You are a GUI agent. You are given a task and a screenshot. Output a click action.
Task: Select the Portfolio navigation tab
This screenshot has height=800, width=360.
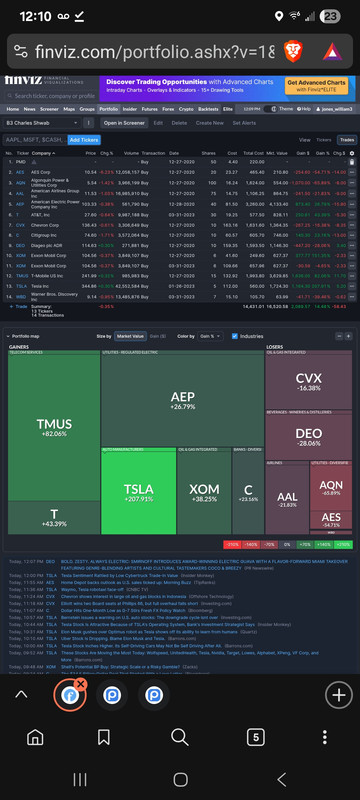click(108, 109)
